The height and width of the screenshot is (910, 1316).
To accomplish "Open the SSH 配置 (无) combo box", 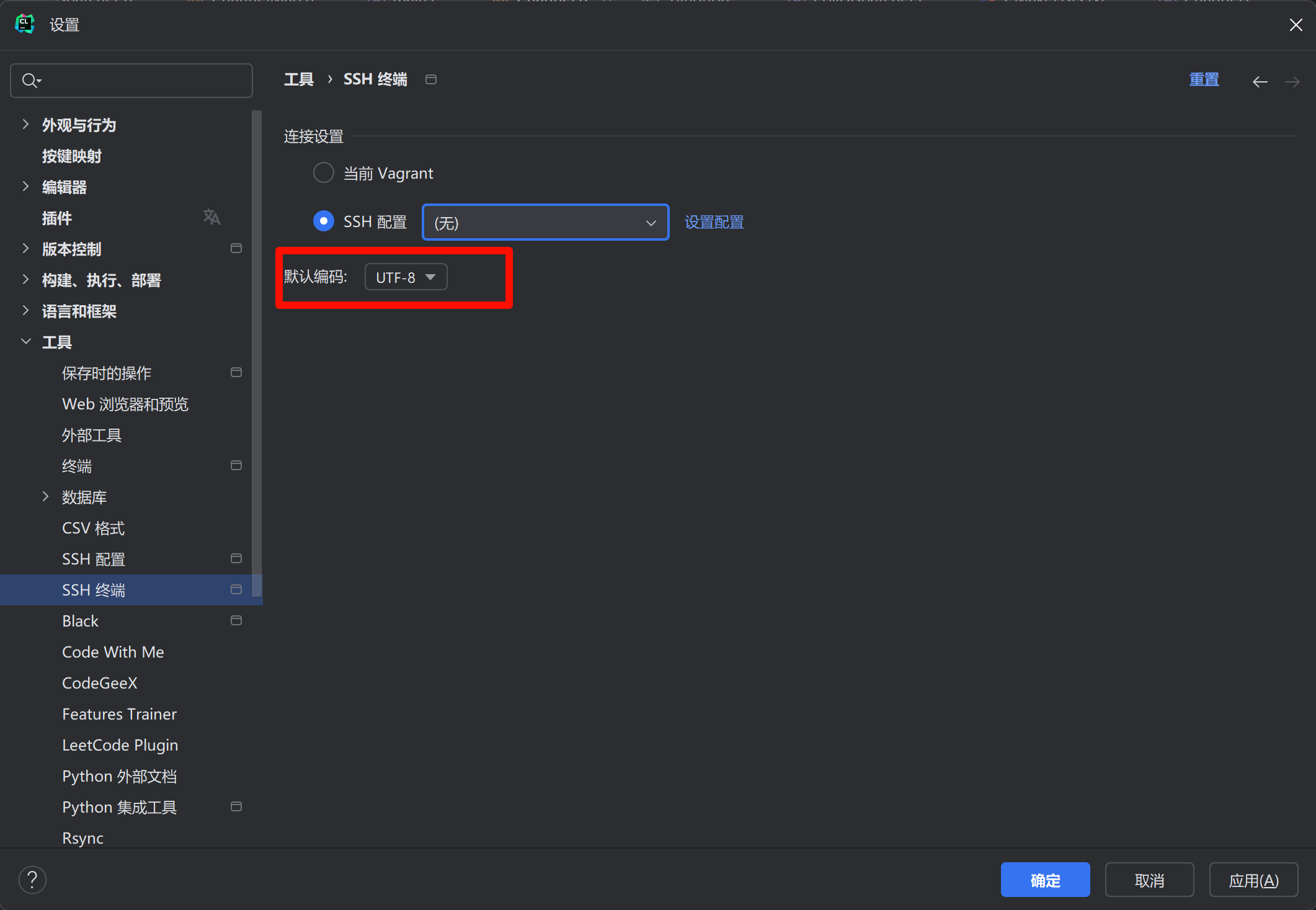I will point(545,222).
